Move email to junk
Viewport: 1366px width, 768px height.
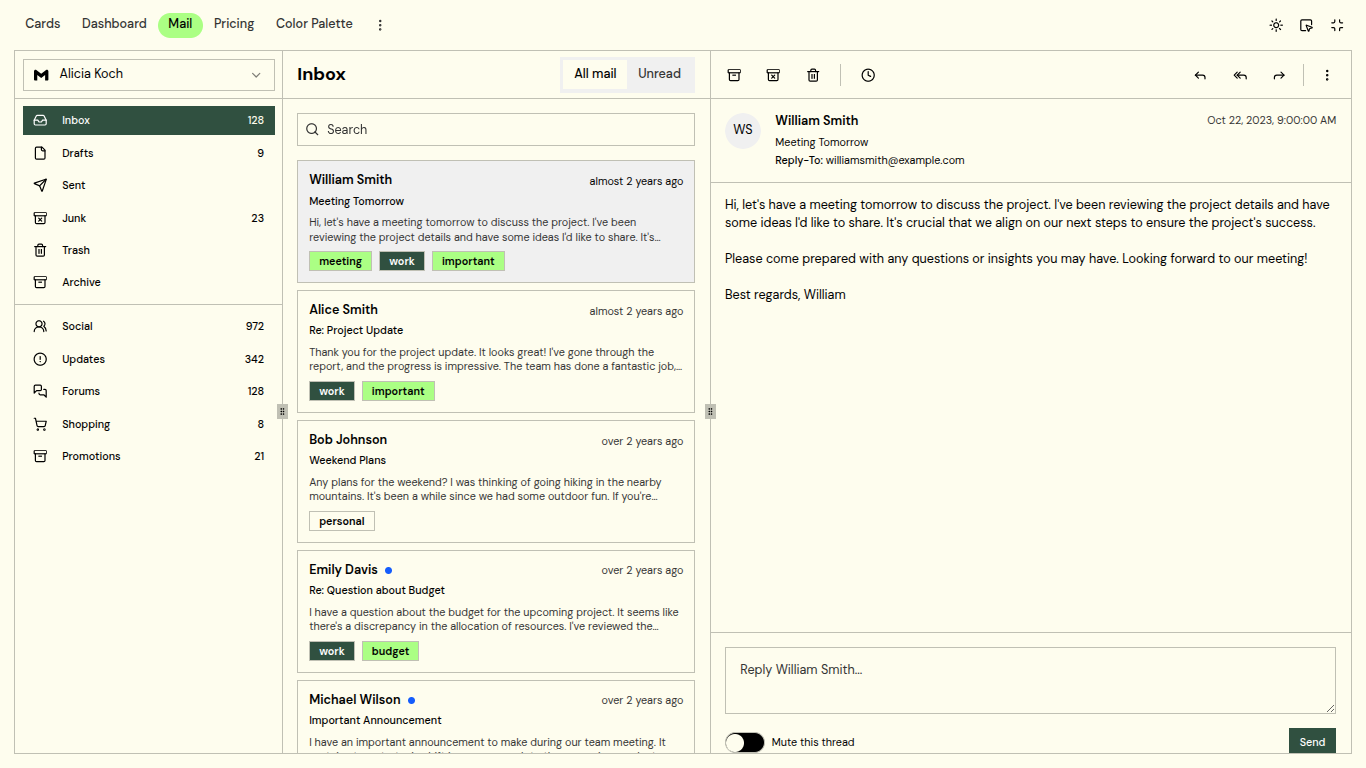tap(773, 75)
